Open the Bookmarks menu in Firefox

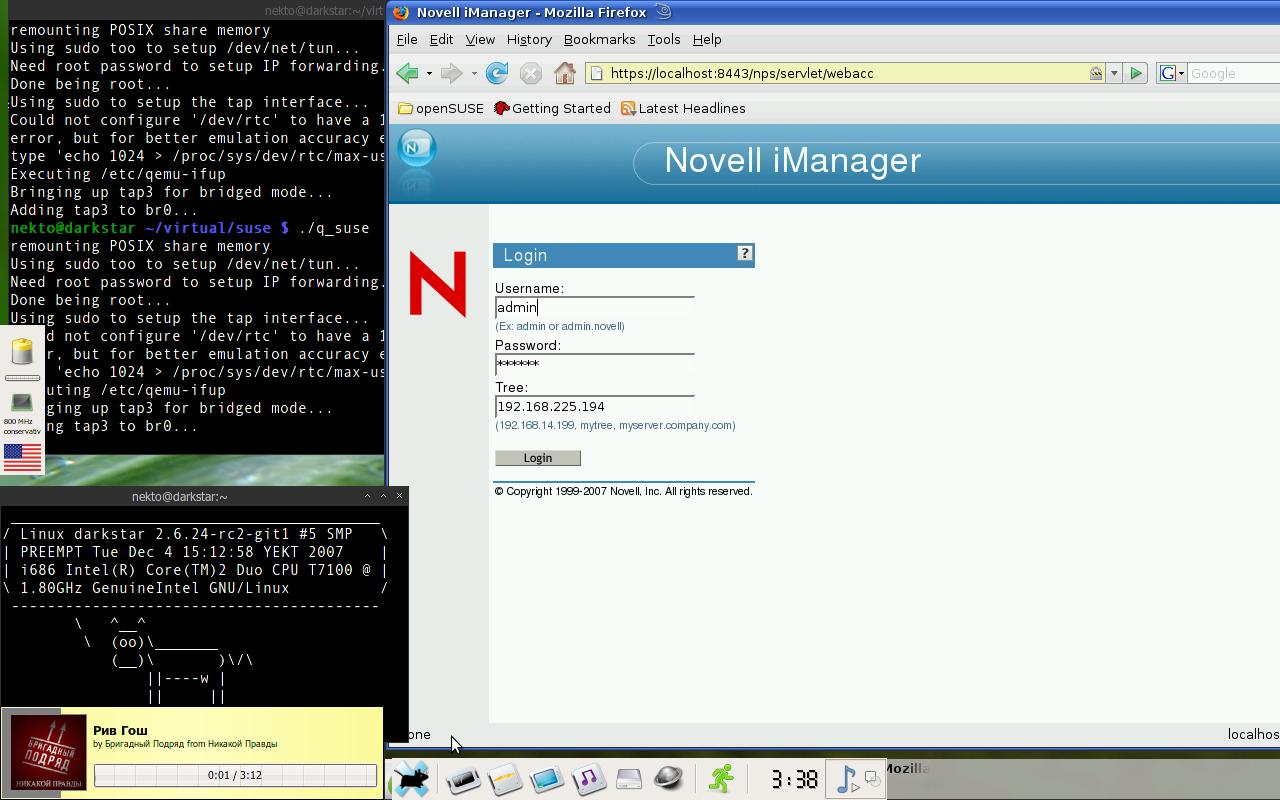(599, 39)
